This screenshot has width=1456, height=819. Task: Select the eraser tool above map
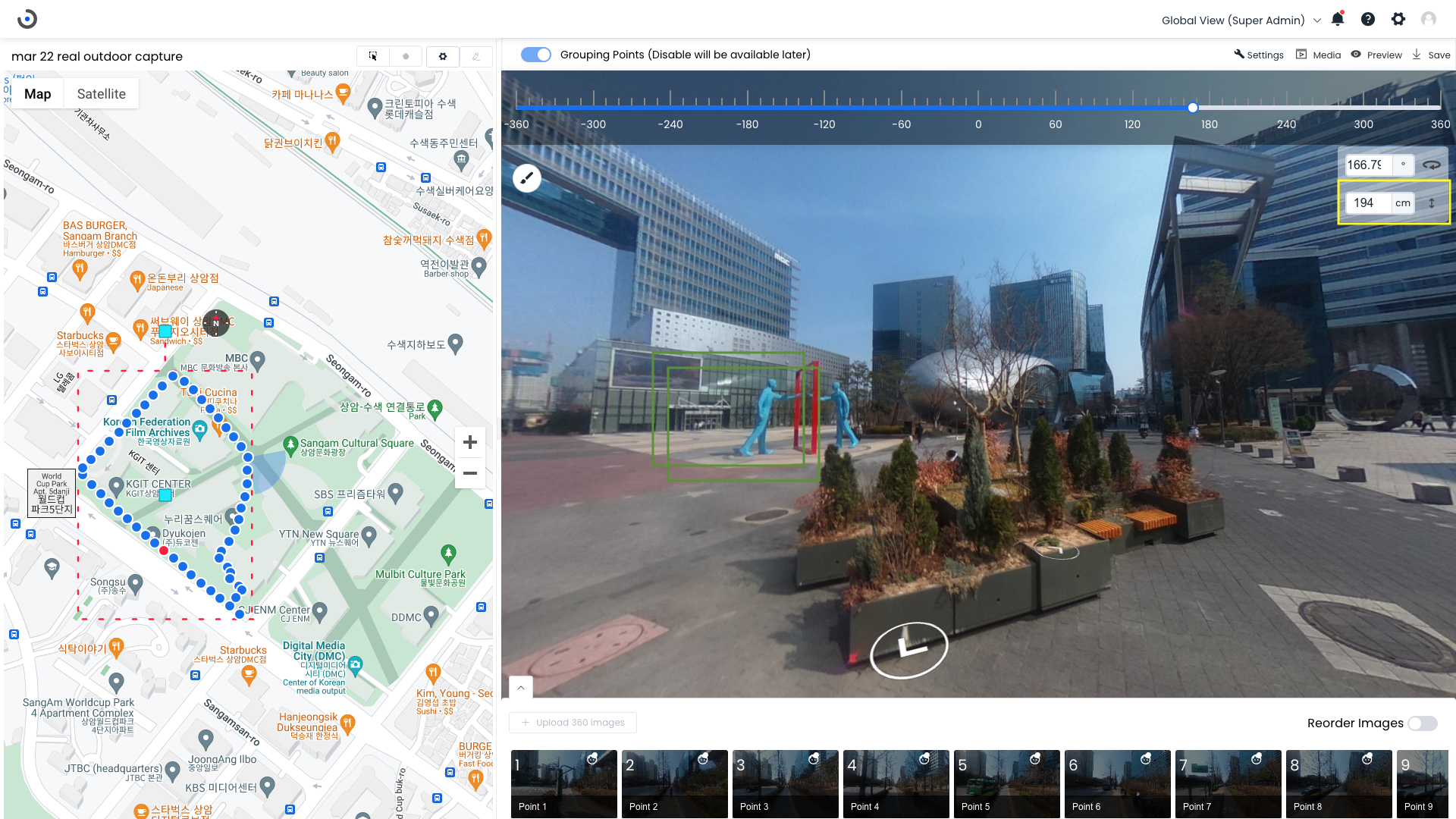pyautogui.click(x=476, y=56)
